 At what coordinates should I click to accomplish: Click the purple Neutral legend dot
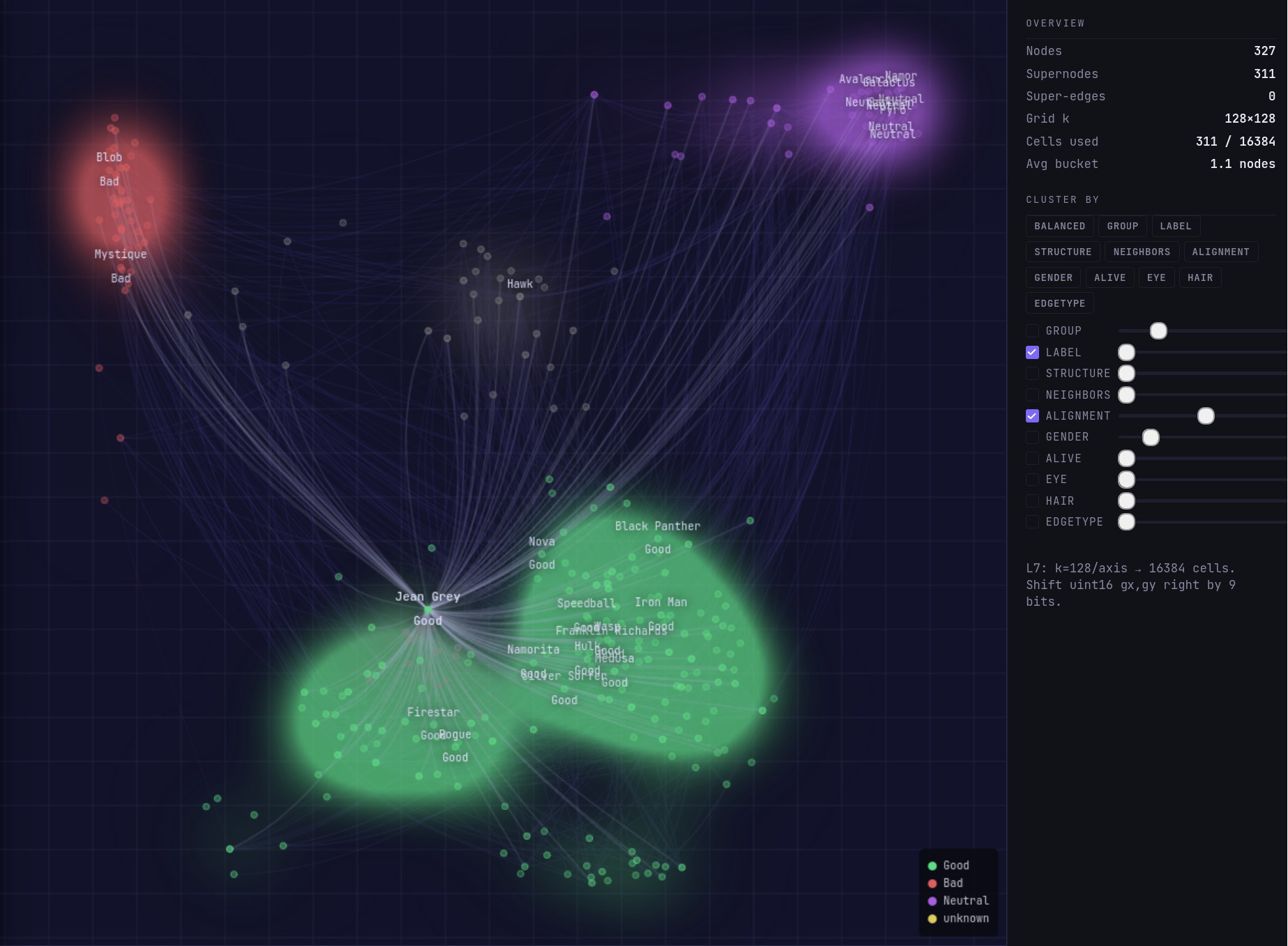point(932,901)
